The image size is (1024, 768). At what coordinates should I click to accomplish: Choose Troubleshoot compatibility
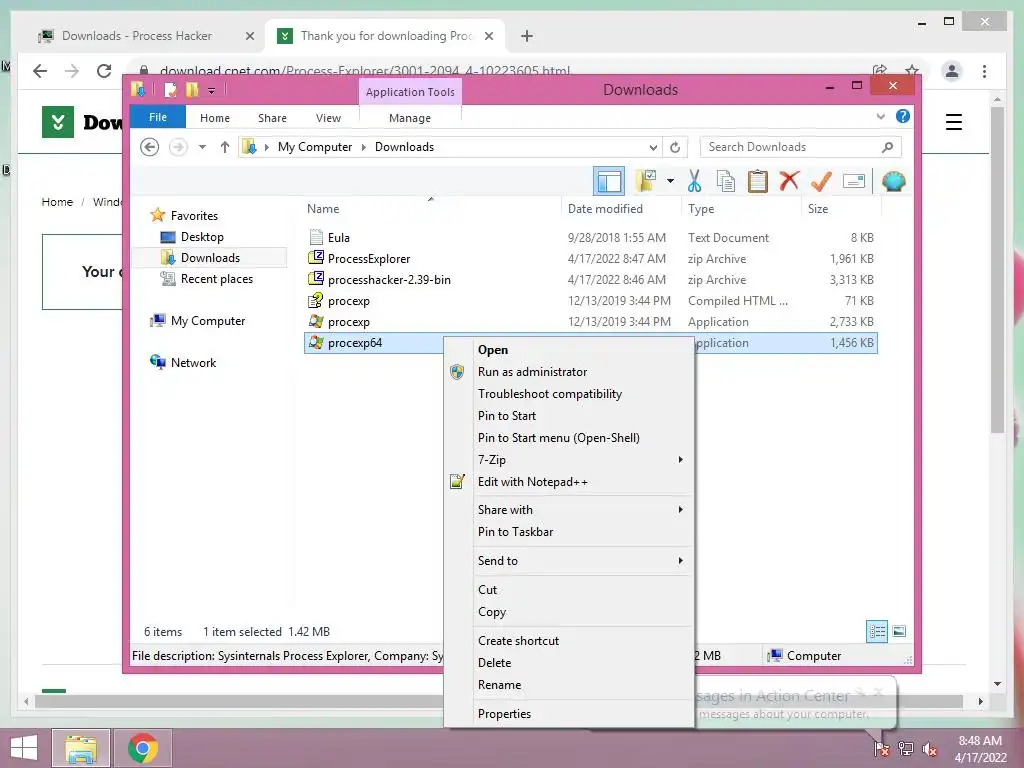550,394
